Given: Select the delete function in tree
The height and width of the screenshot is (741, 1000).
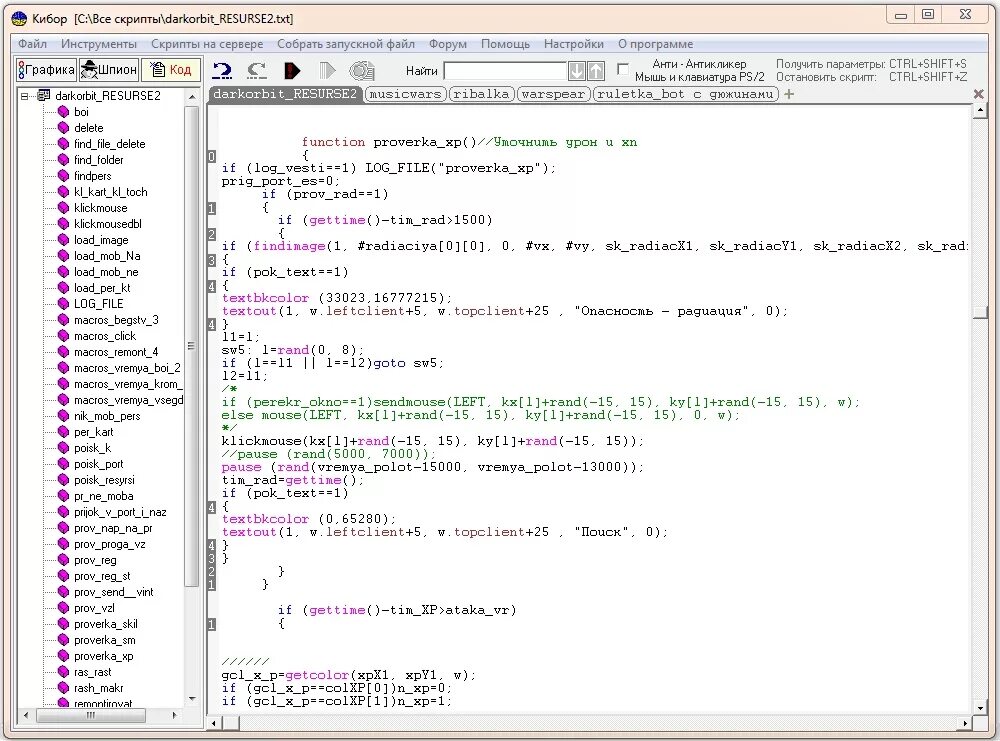Looking at the screenshot, I should 88,128.
